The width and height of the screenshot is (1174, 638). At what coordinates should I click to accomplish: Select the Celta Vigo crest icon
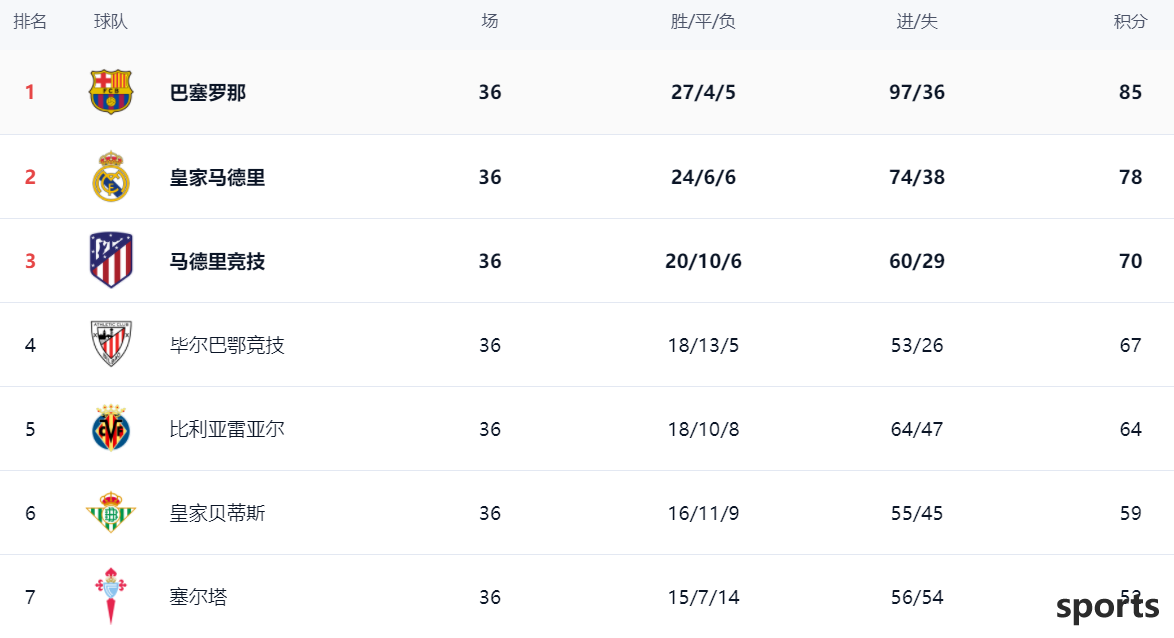pos(111,596)
